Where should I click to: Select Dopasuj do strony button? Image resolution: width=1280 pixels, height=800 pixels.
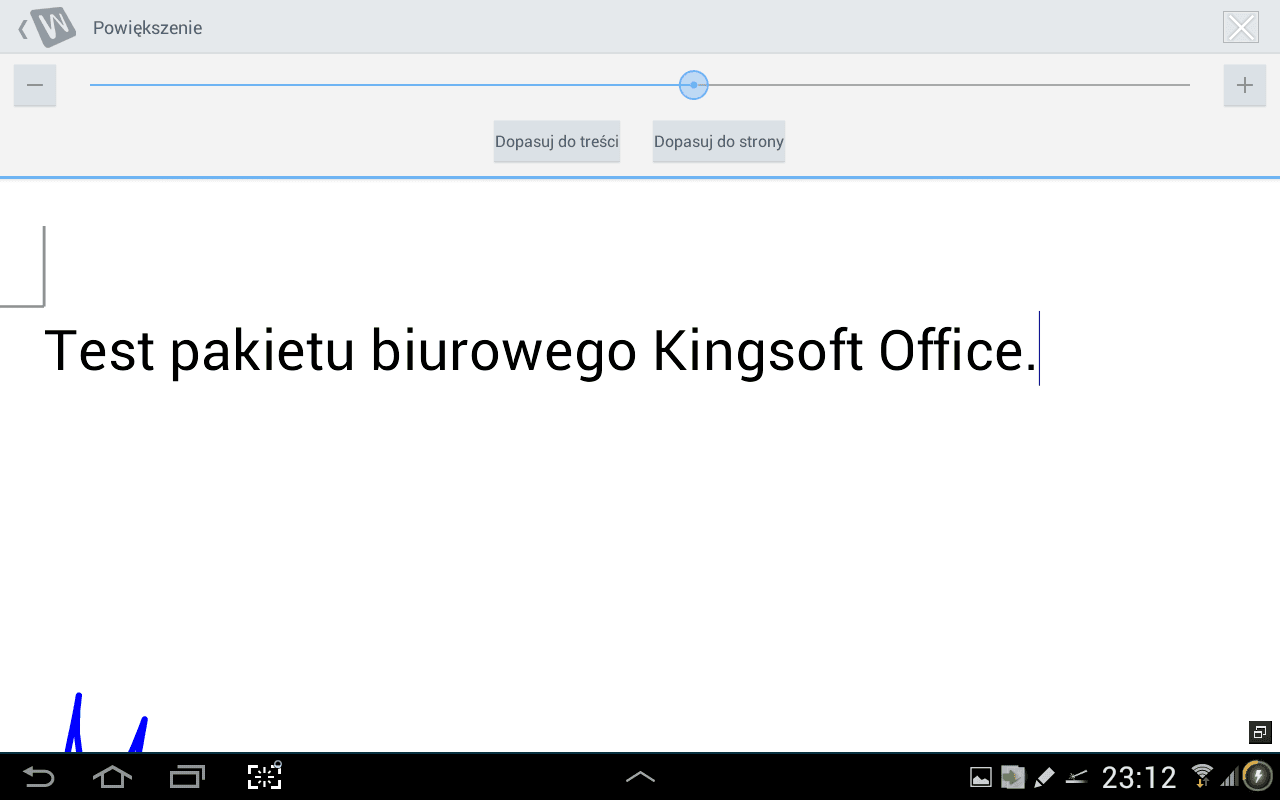coord(719,141)
